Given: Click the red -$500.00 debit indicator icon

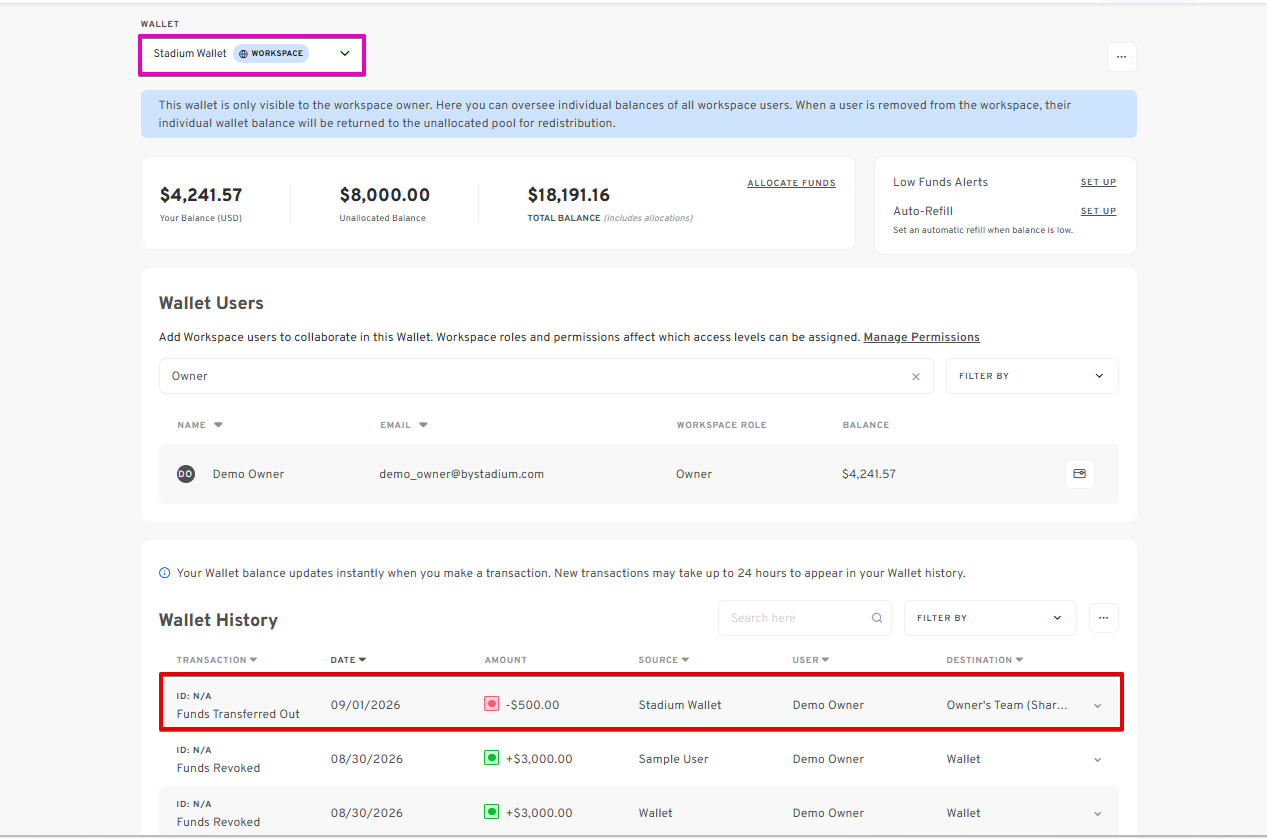Looking at the screenshot, I should (x=491, y=704).
